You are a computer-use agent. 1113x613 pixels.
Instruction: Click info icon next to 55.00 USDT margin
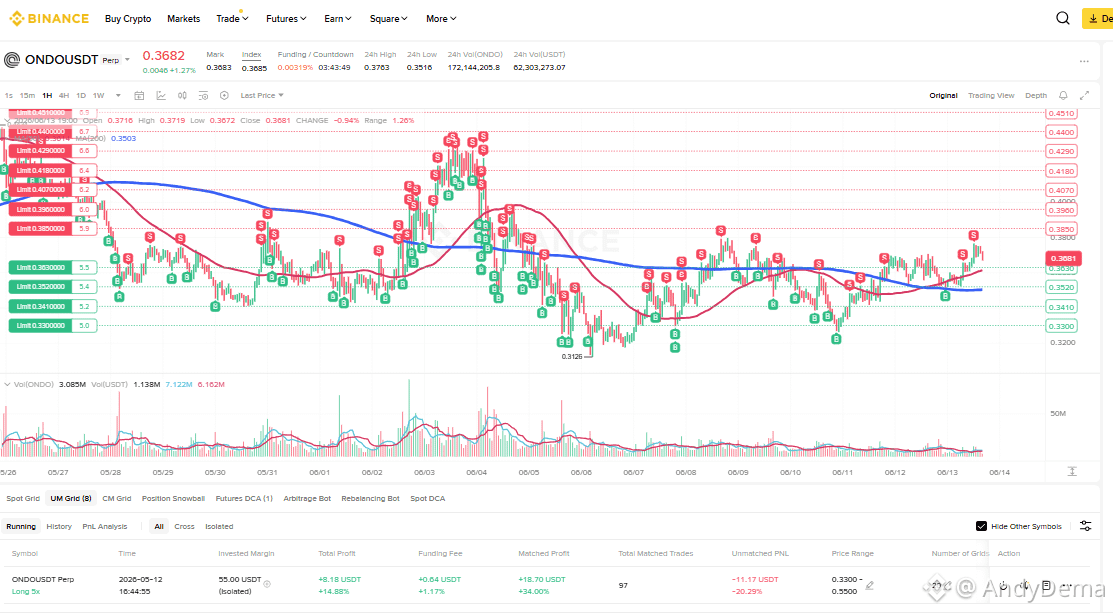[267, 585]
